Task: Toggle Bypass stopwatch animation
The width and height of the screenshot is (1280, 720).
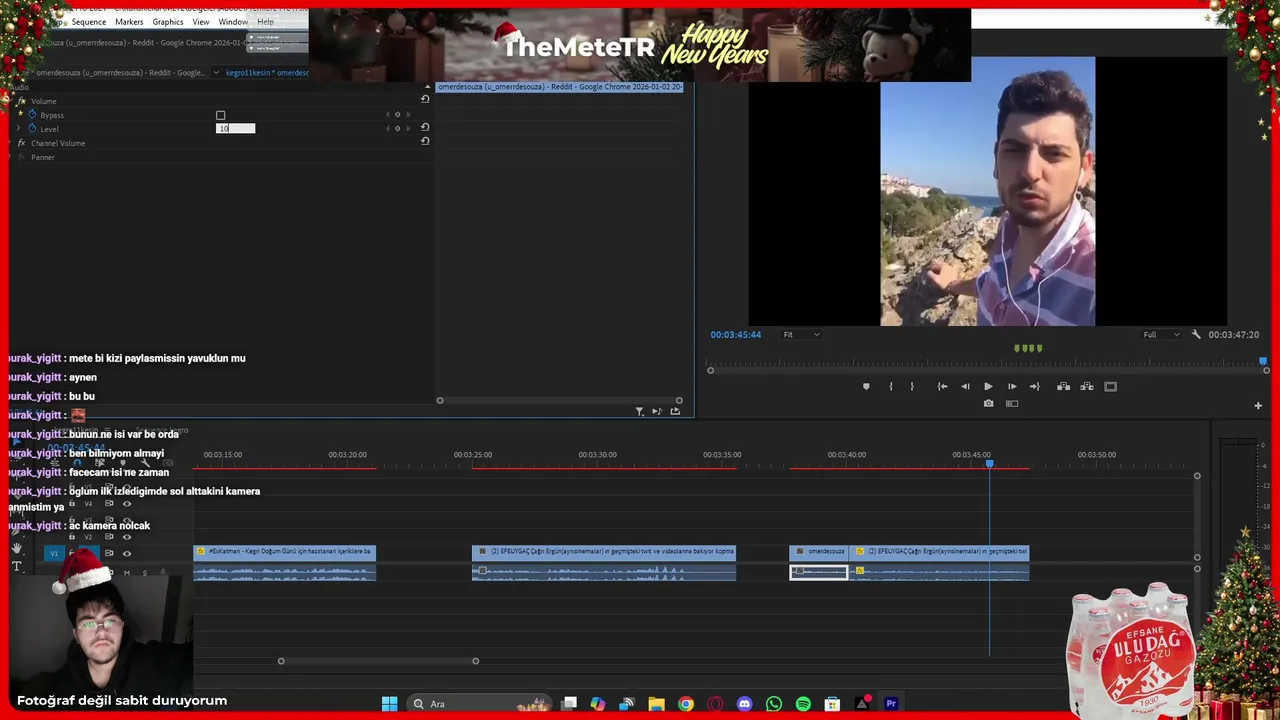Action: click(x=32, y=115)
